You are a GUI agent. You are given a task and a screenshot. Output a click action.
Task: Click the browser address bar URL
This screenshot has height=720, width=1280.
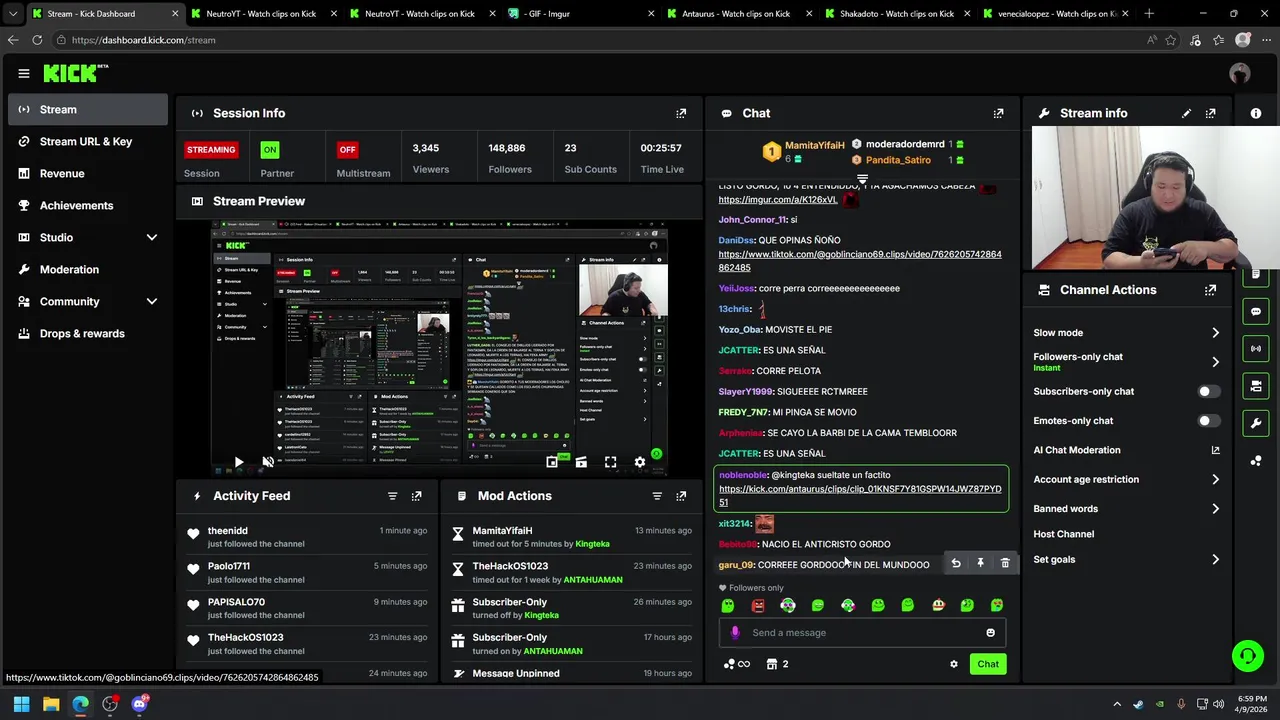[143, 40]
